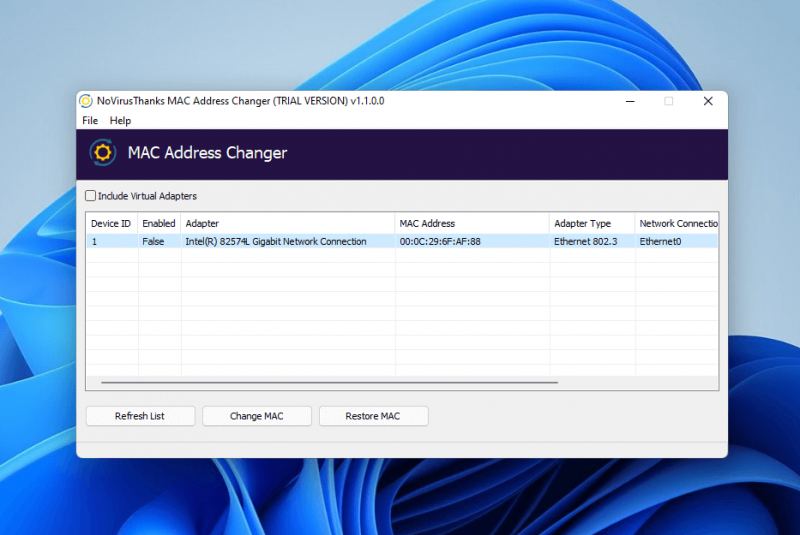
Task: Minimize the MAC Address Changer window
Action: [630, 101]
